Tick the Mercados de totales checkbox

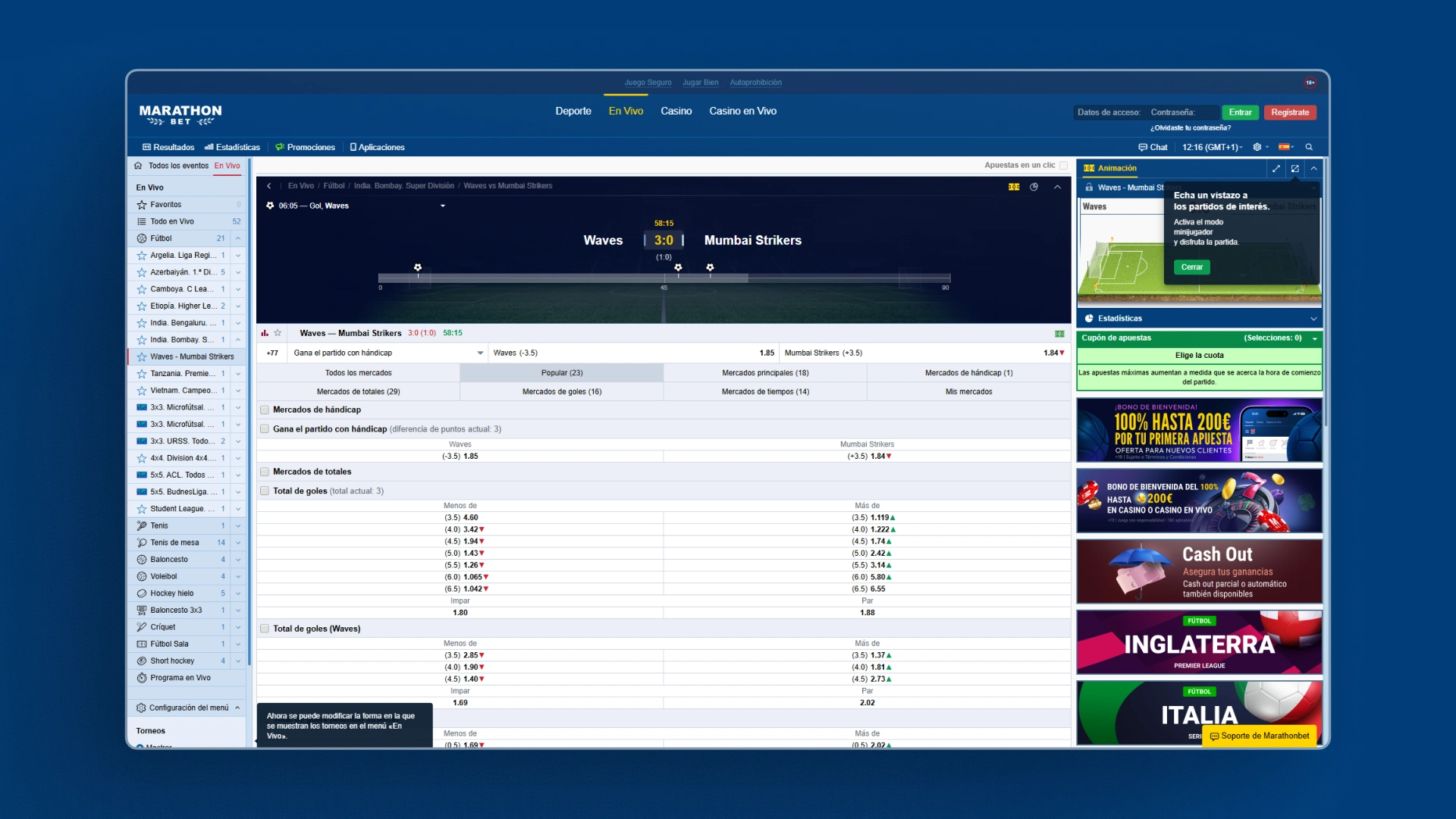pos(265,472)
